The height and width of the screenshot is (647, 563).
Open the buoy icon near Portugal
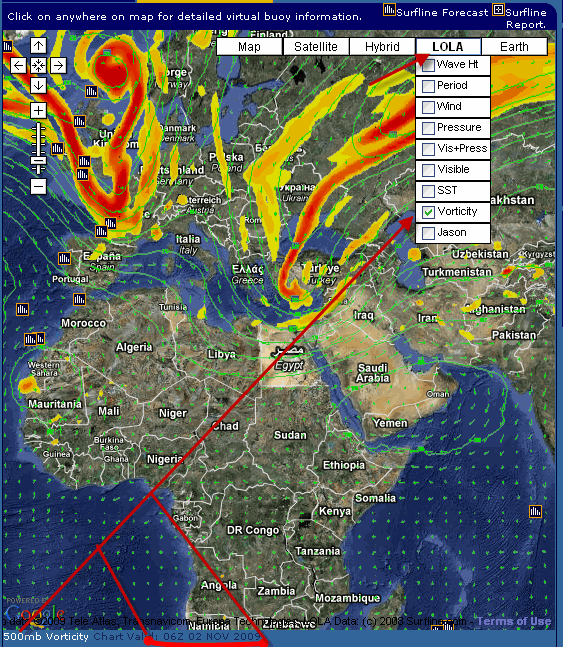64,258
